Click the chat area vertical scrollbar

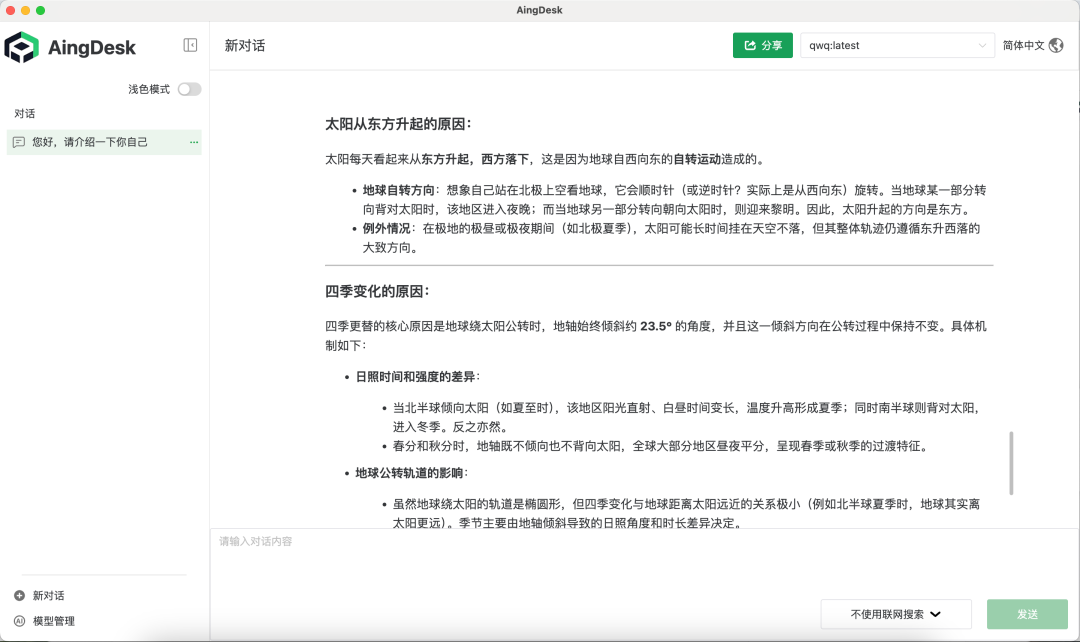coord(1010,463)
